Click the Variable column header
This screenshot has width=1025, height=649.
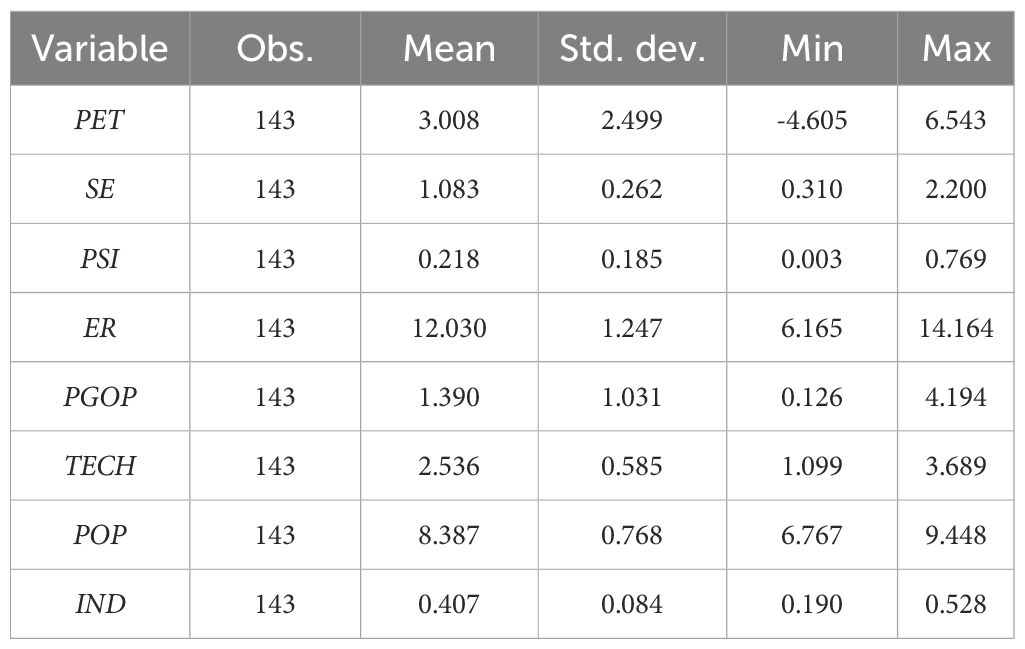click(100, 48)
